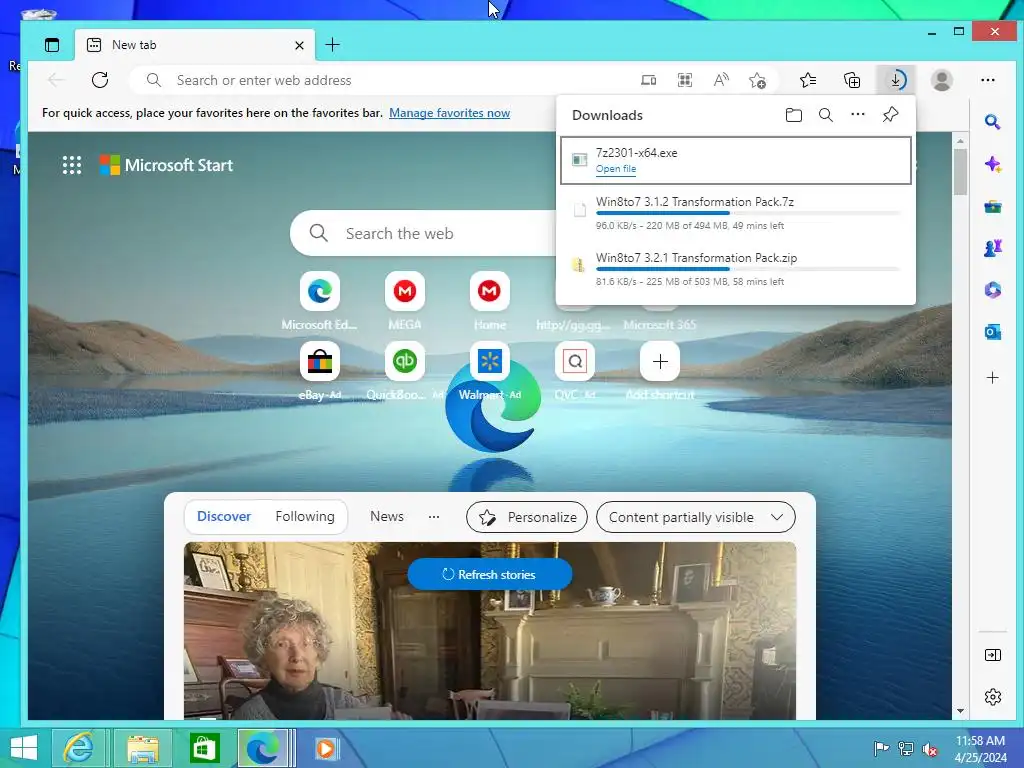This screenshot has width=1024, height=768.
Task: Switch to the Discover feed tab
Action: [x=224, y=517]
